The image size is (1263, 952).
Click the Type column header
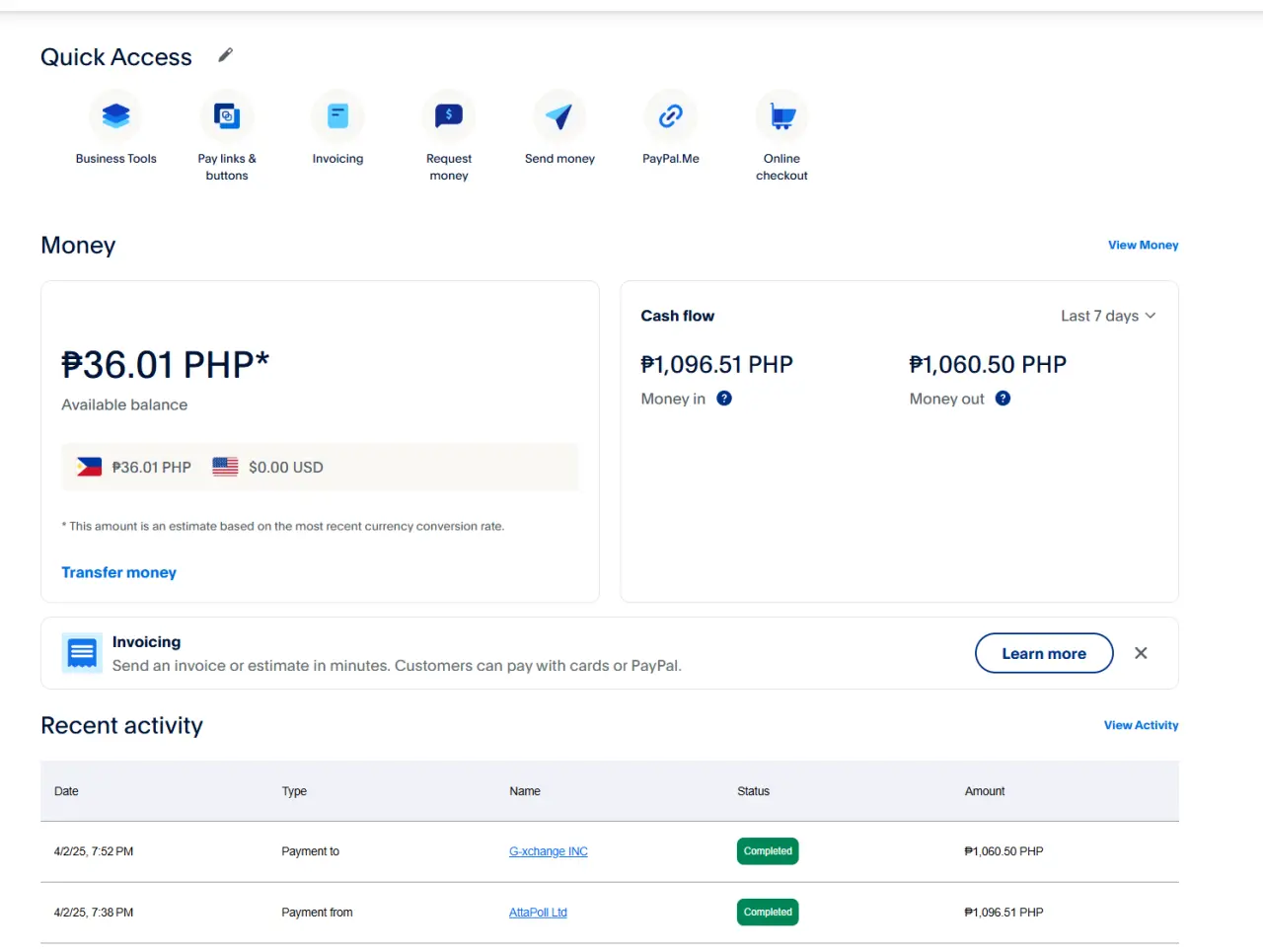click(294, 791)
